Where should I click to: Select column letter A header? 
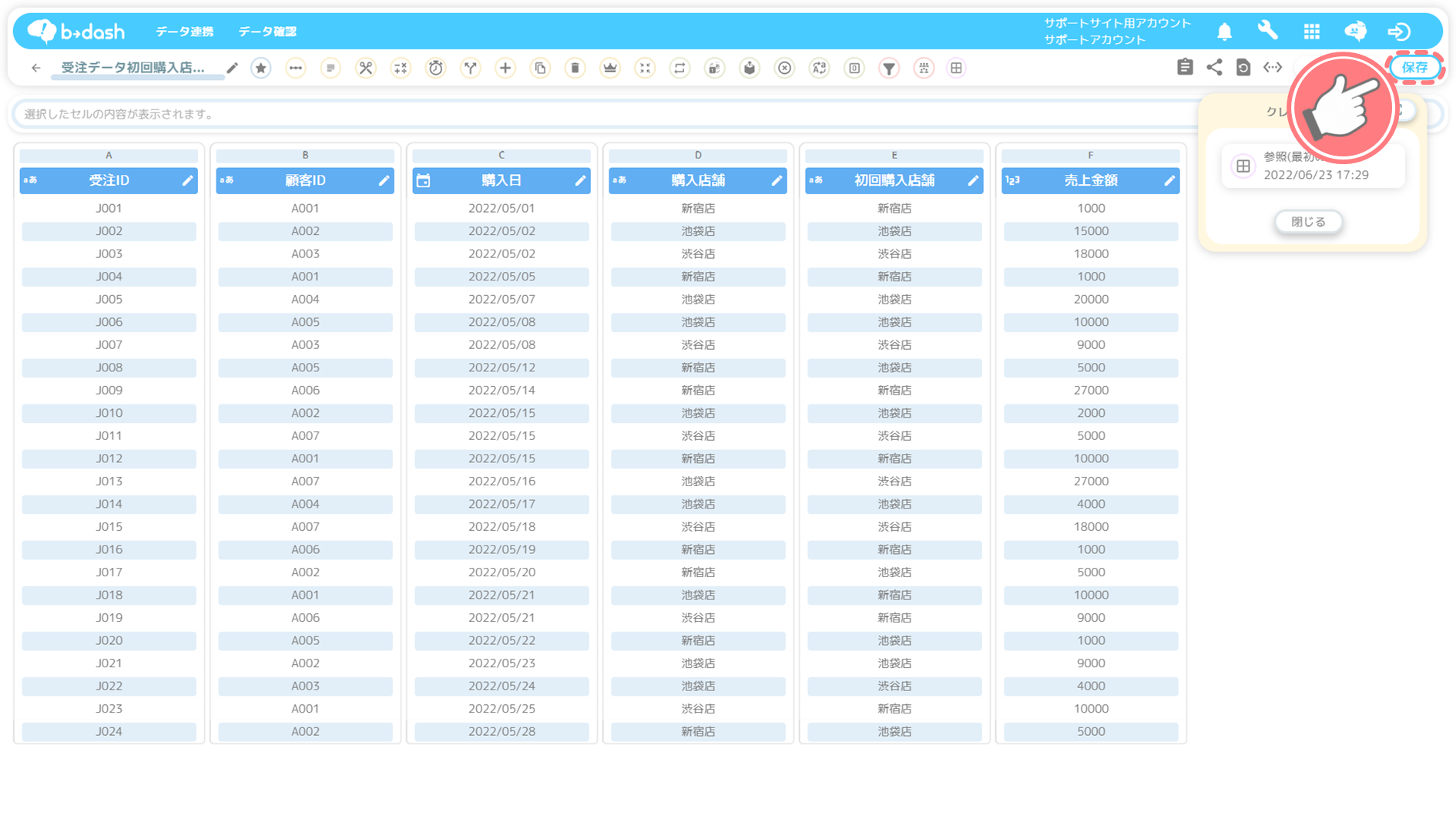[109, 155]
